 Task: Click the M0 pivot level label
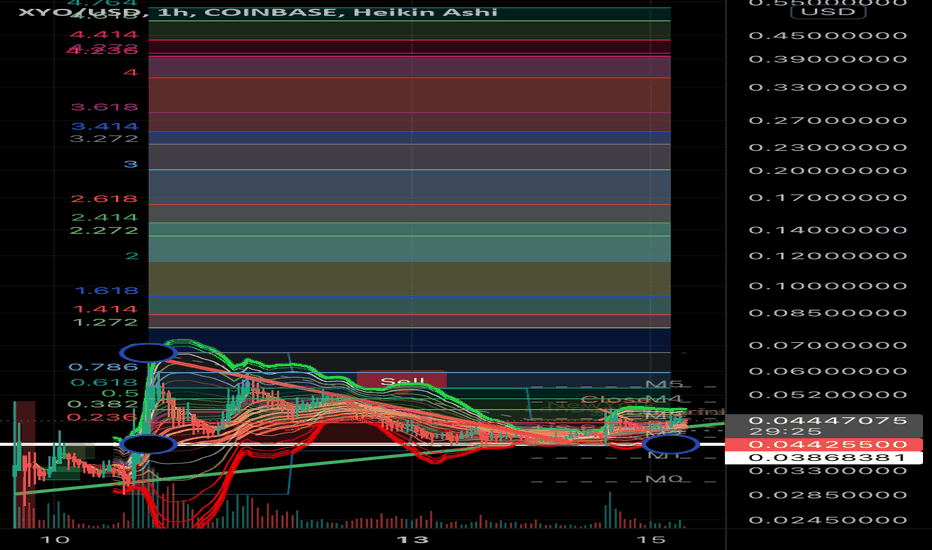coord(664,479)
